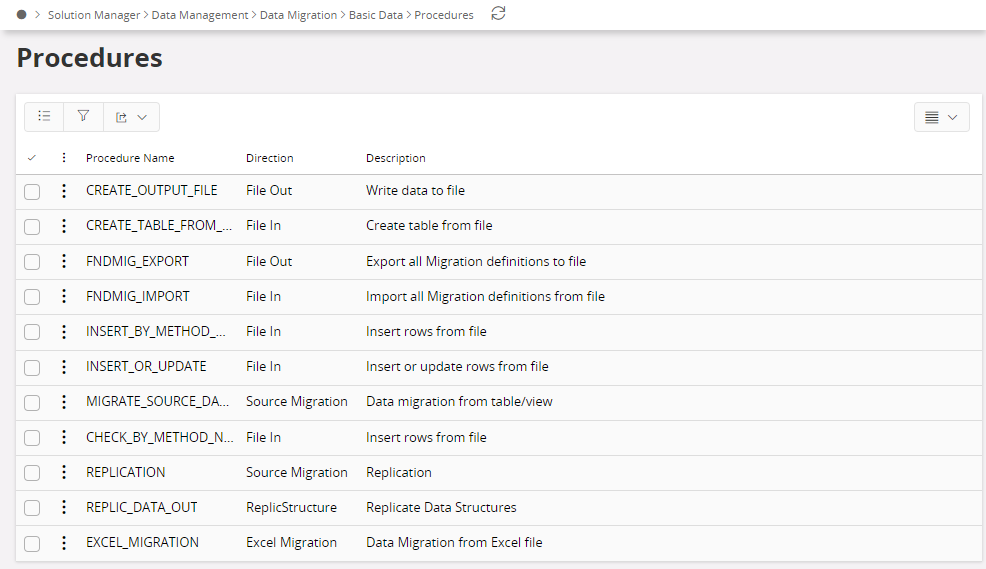Expand the export options dropdown arrow

[142, 117]
